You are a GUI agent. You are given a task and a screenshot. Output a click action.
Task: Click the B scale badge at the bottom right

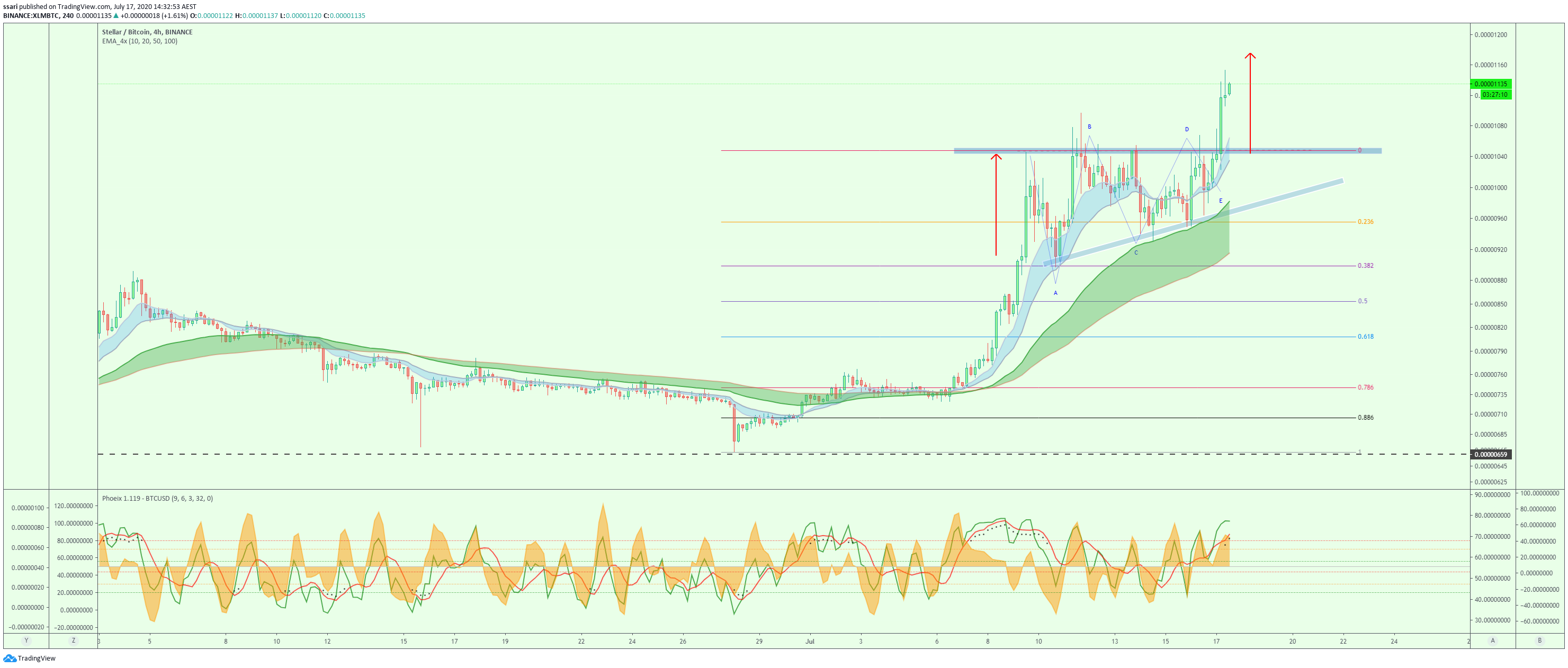tap(1540, 640)
